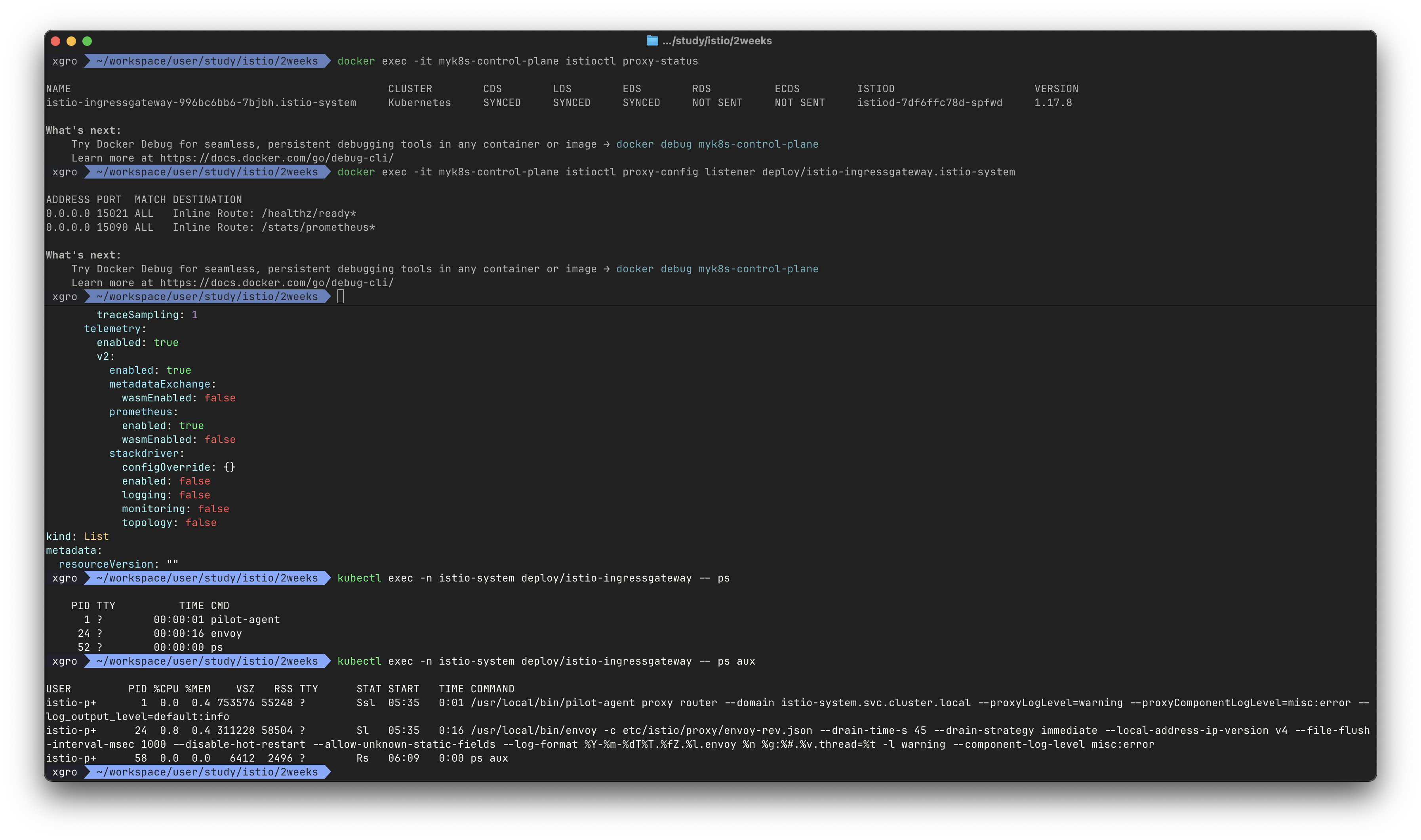1421x840 pixels.
Task: Click the 'traceSampling: 1' line
Action: click(x=147, y=315)
